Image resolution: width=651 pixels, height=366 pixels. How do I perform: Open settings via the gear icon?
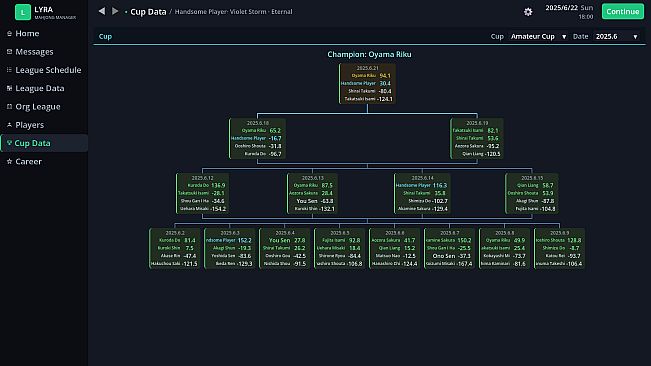coord(528,12)
